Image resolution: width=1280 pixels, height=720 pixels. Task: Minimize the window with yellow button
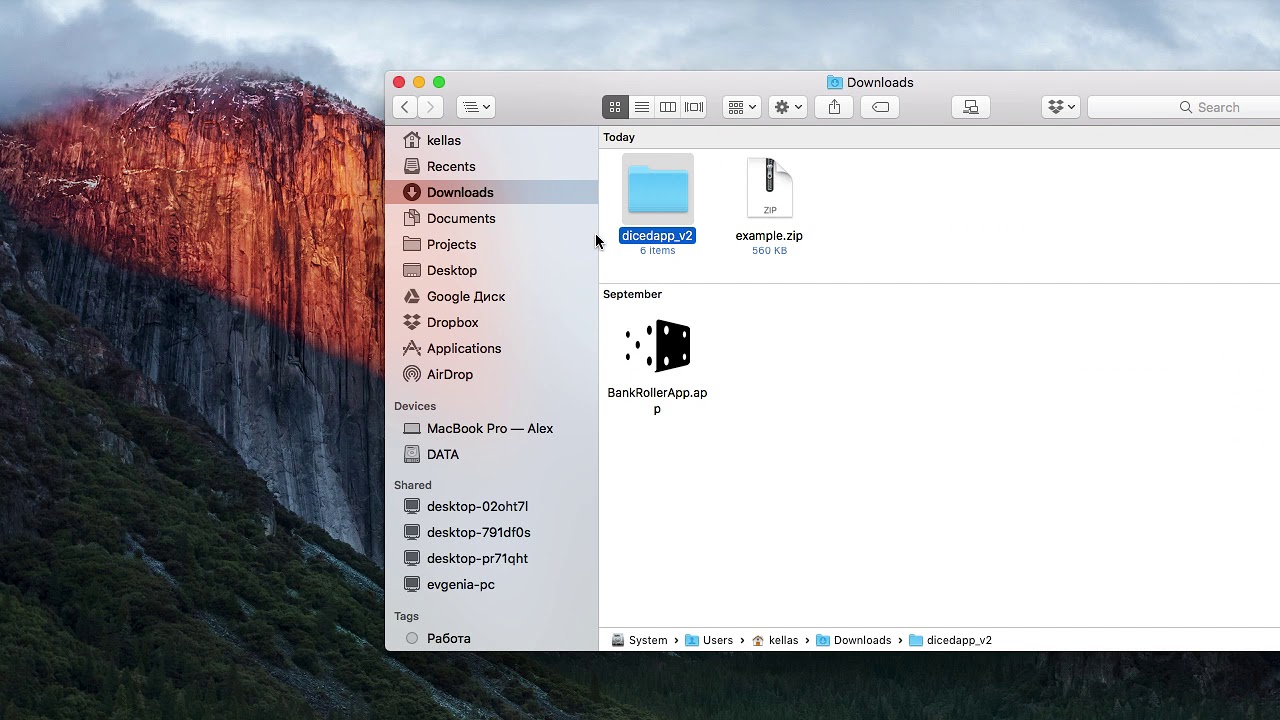coord(419,82)
